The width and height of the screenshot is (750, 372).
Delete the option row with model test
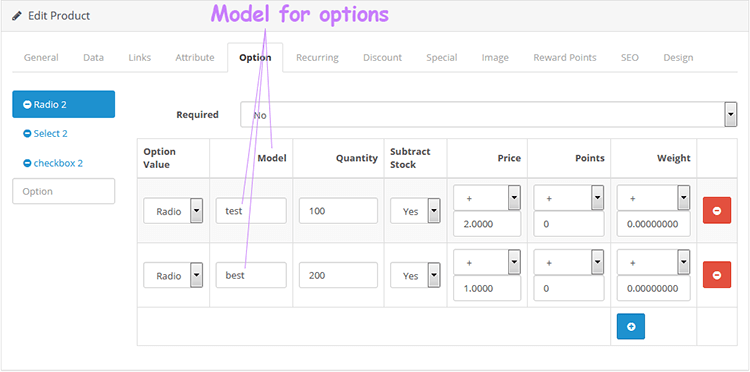[x=717, y=210]
